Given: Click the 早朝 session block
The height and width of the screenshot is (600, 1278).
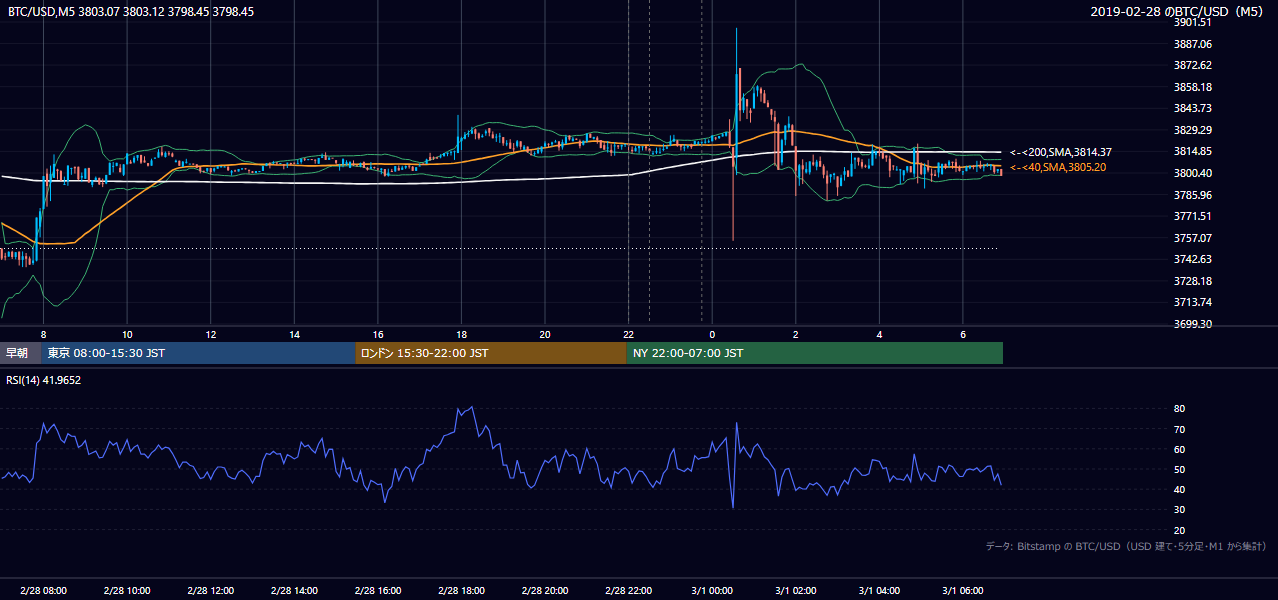Looking at the screenshot, I should (x=20, y=353).
